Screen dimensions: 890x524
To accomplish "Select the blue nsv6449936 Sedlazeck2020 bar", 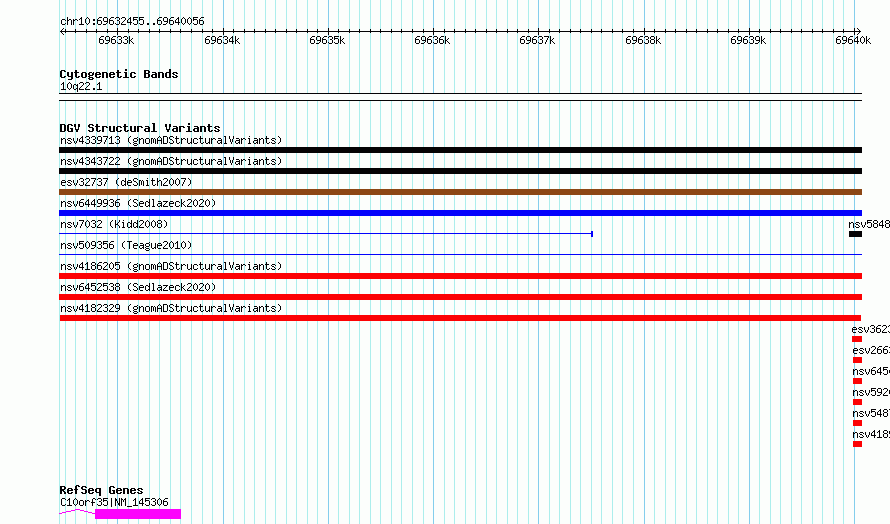I will coord(460,213).
